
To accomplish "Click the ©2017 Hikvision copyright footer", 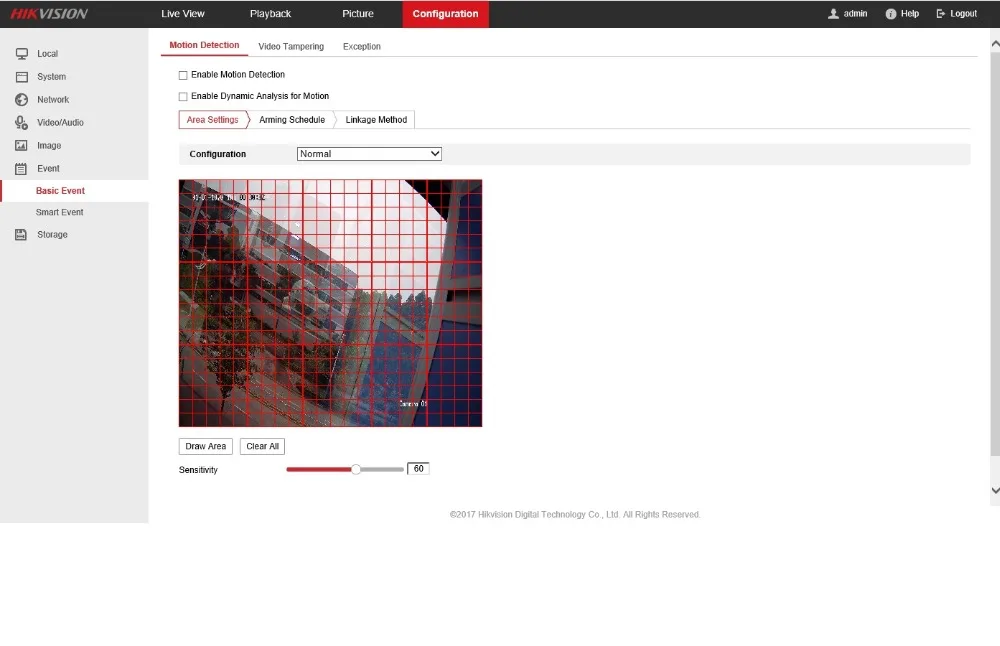I will coord(575,515).
